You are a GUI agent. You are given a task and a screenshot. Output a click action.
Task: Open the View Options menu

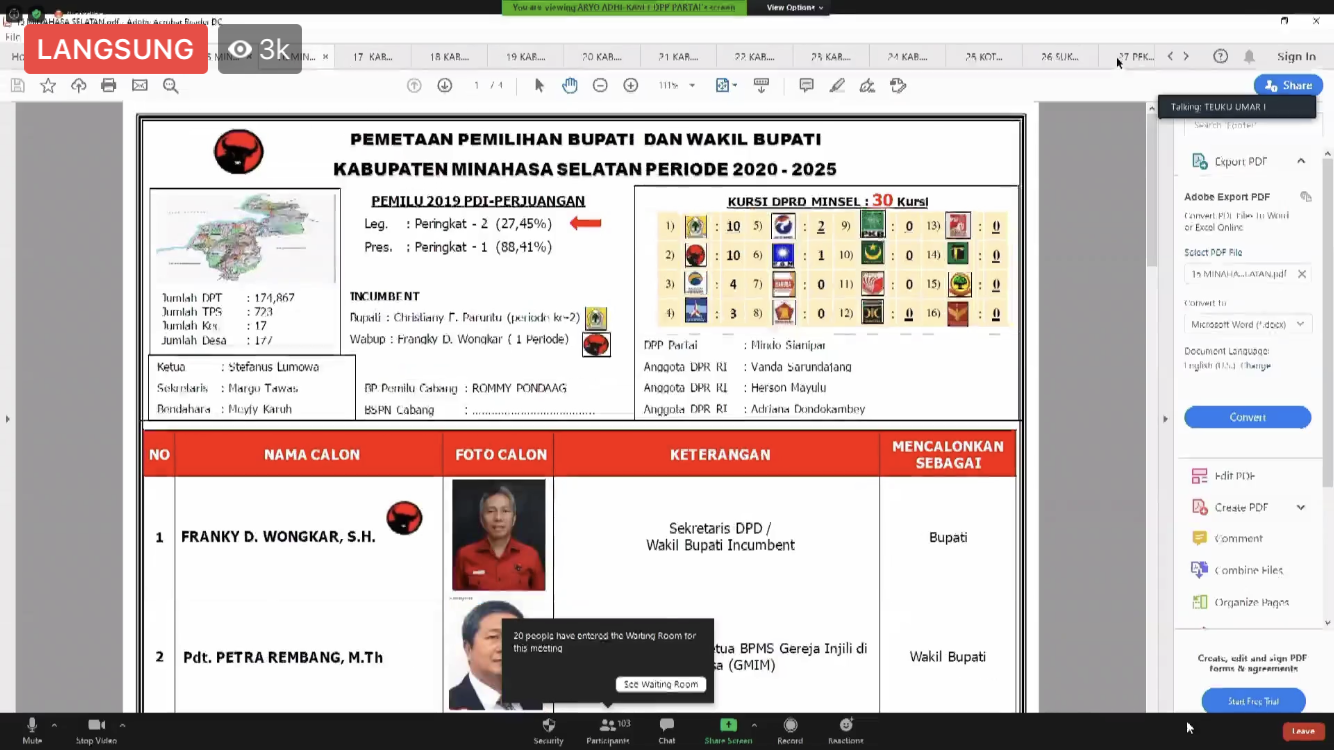click(x=795, y=8)
